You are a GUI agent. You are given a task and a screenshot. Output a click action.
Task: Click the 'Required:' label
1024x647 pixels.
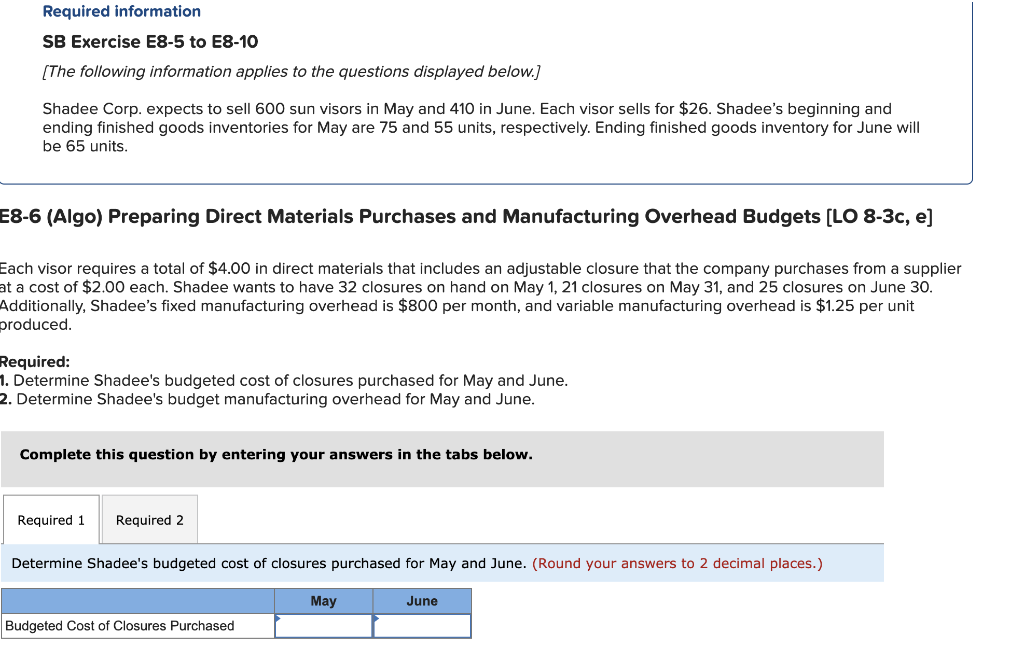pyautogui.click(x=35, y=362)
